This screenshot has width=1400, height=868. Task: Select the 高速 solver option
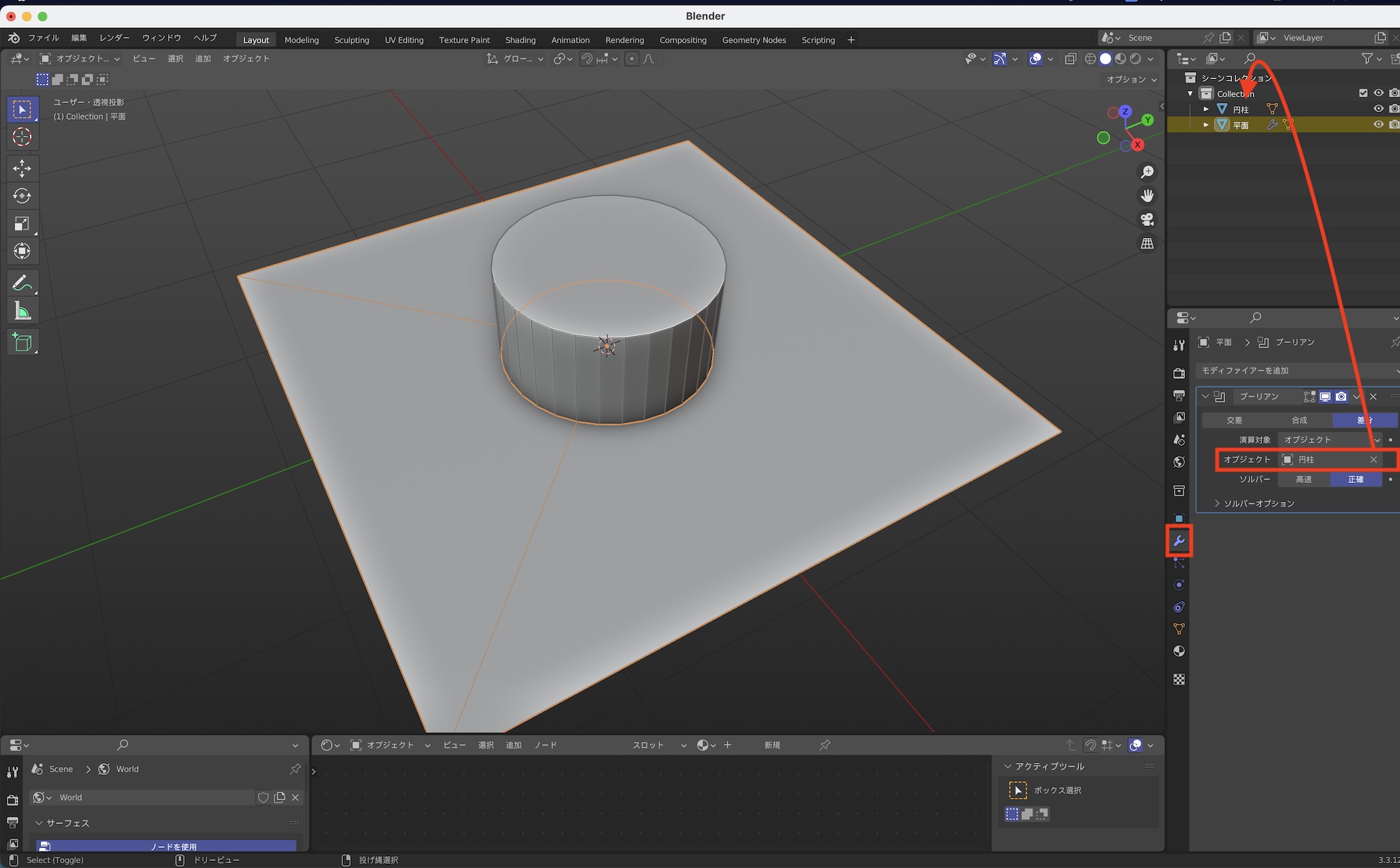(x=1303, y=479)
